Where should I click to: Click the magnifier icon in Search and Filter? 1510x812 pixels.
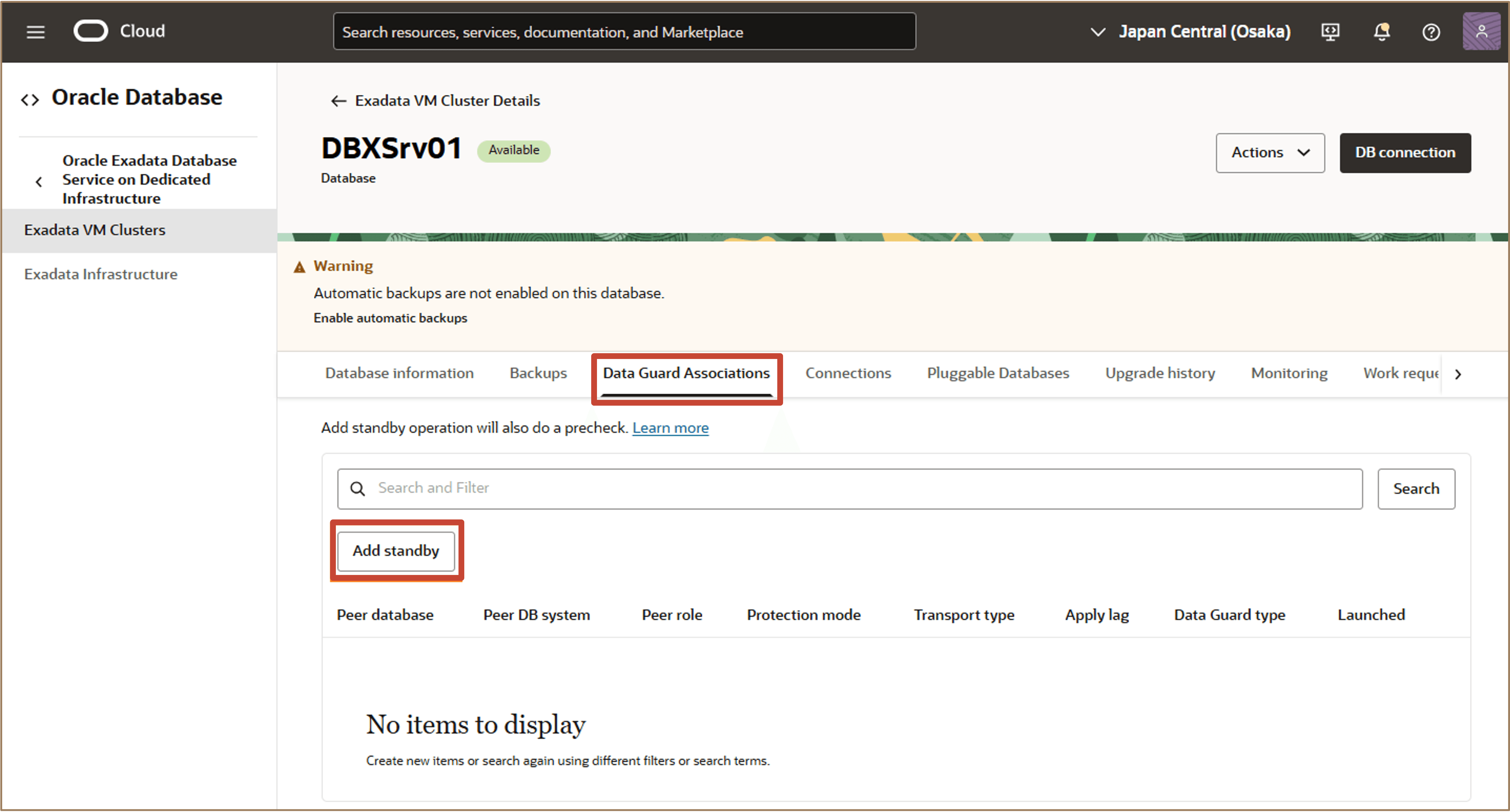point(358,488)
